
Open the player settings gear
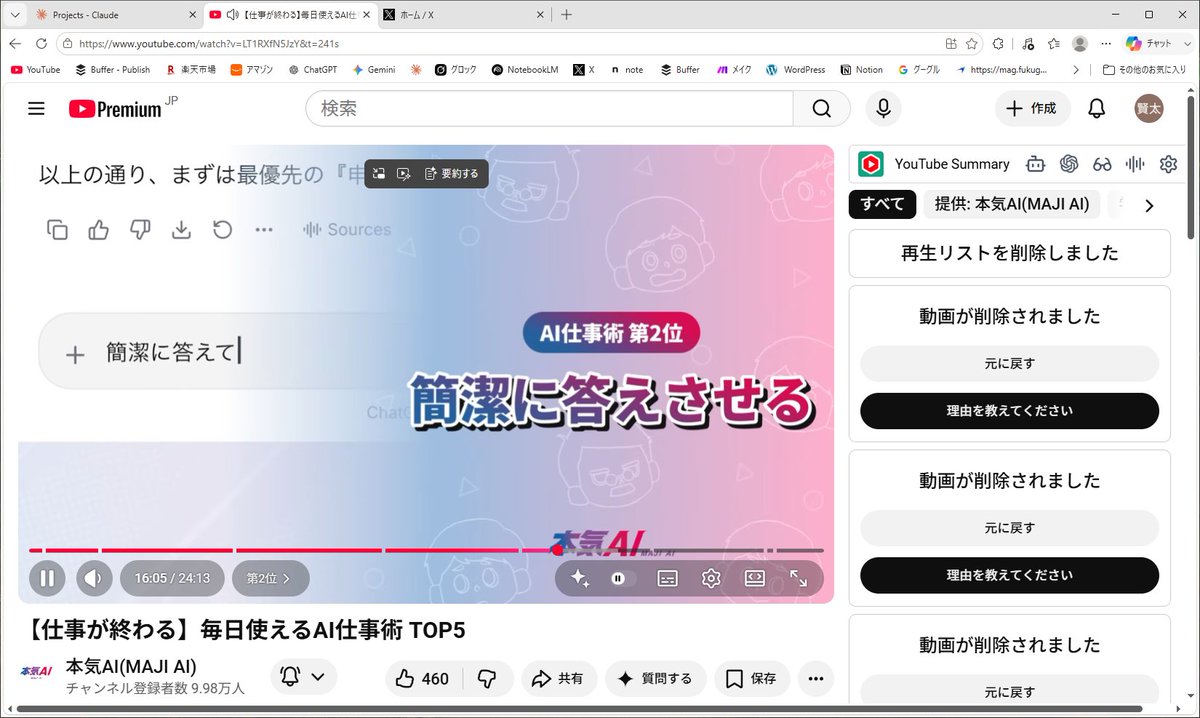coord(711,578)
